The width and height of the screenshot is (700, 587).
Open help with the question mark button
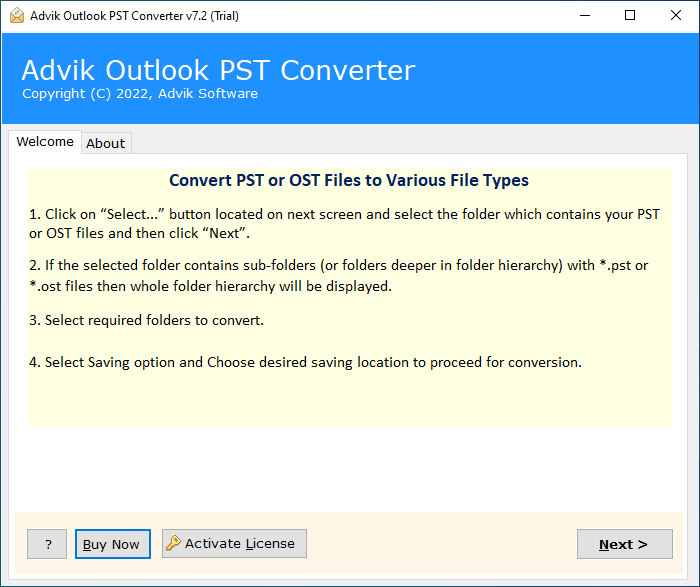47,544
